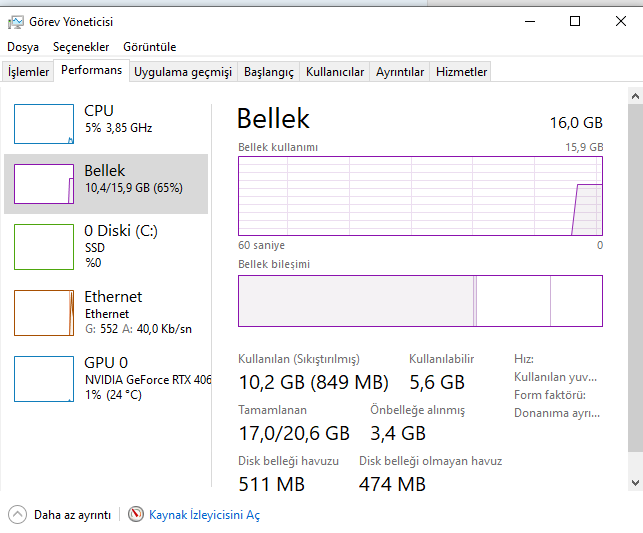Viewport: 643px width, 533px height.
Task: Click the Daha az ayrıntı button label
Action: tap(72, 515)
